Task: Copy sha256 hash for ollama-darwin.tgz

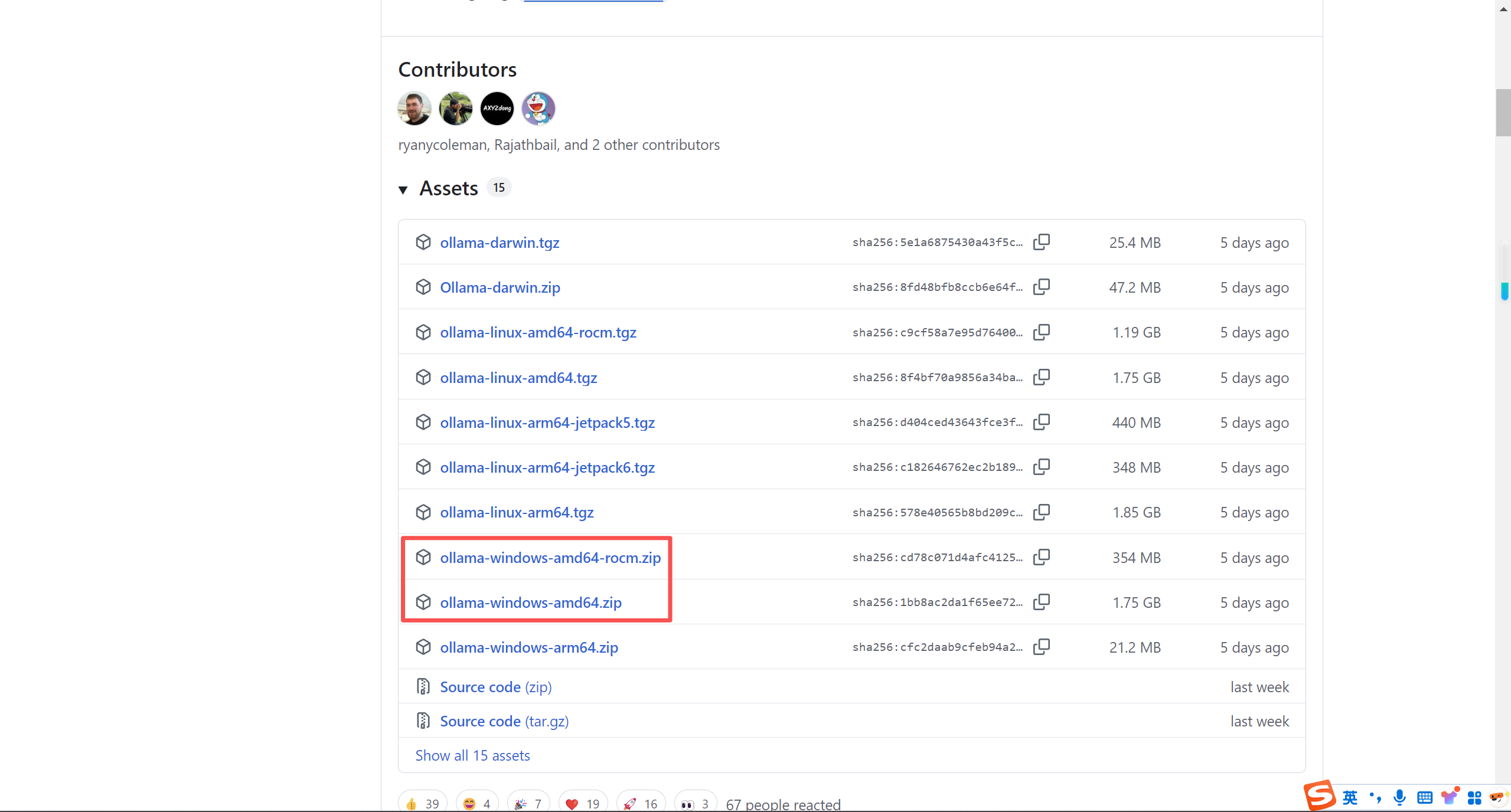Action: click(x=1041, y=242)
